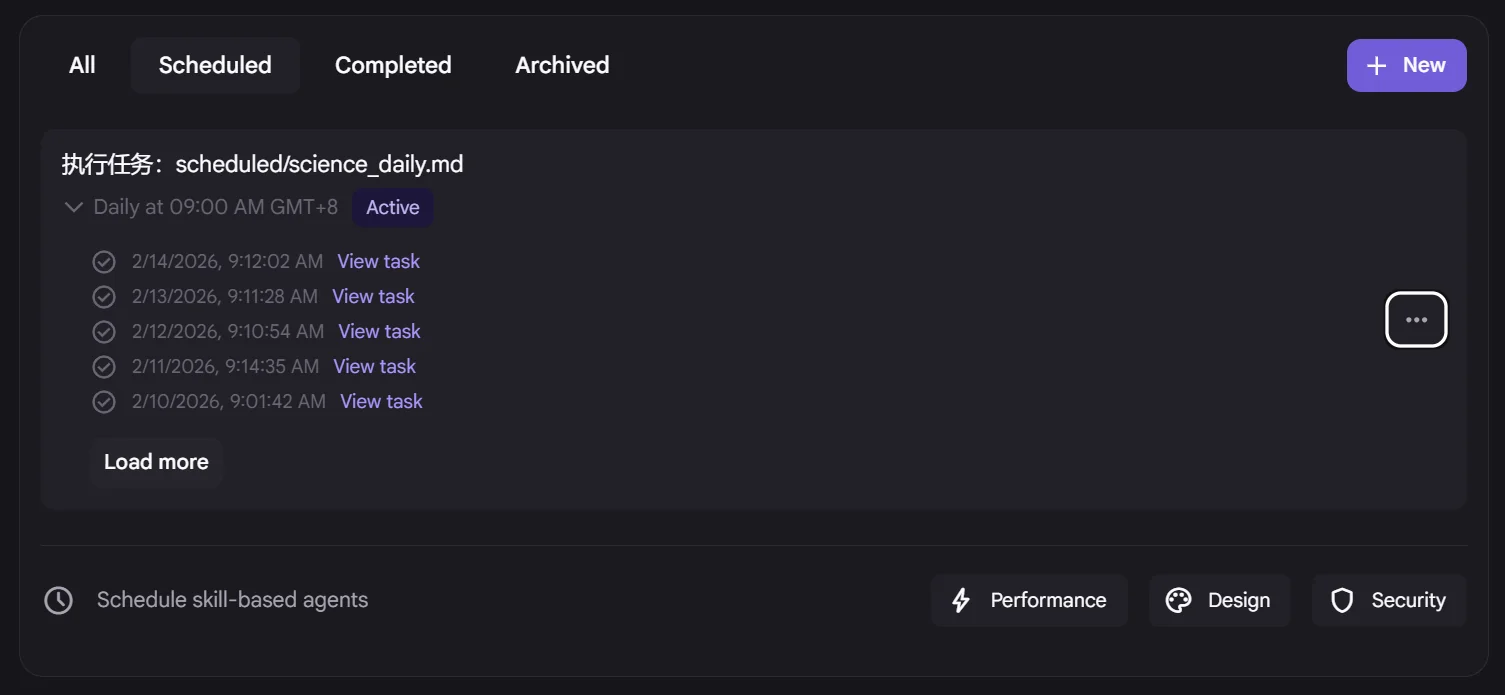
Task: Open View task for 2/12/2026 run
Action: (x=379, y=332)
